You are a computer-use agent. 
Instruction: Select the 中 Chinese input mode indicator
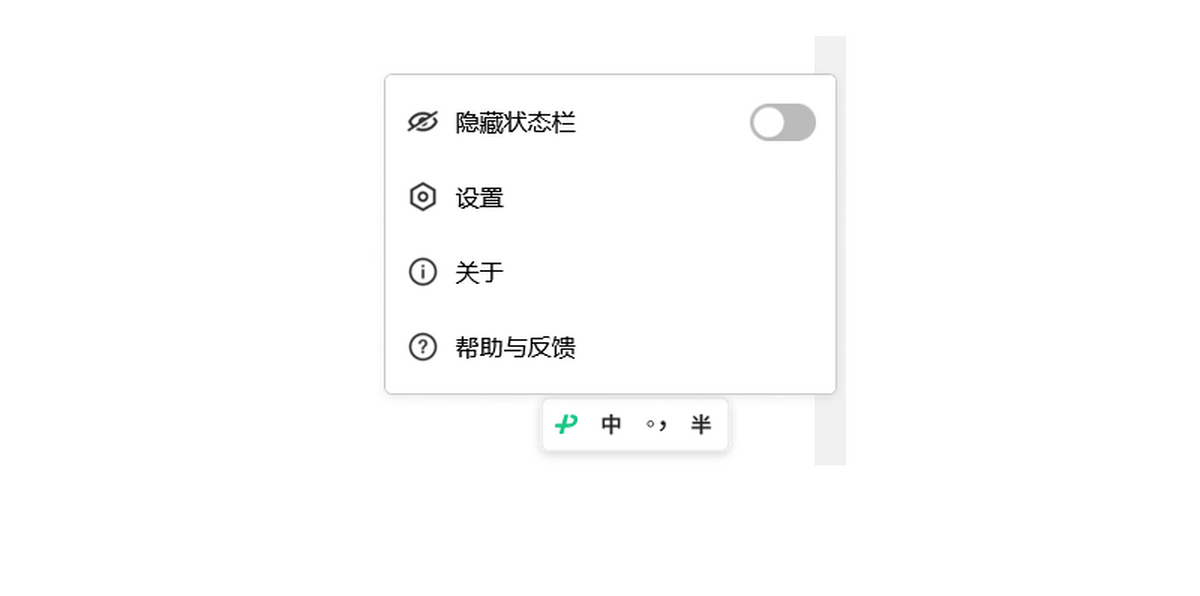coord(612,425)
